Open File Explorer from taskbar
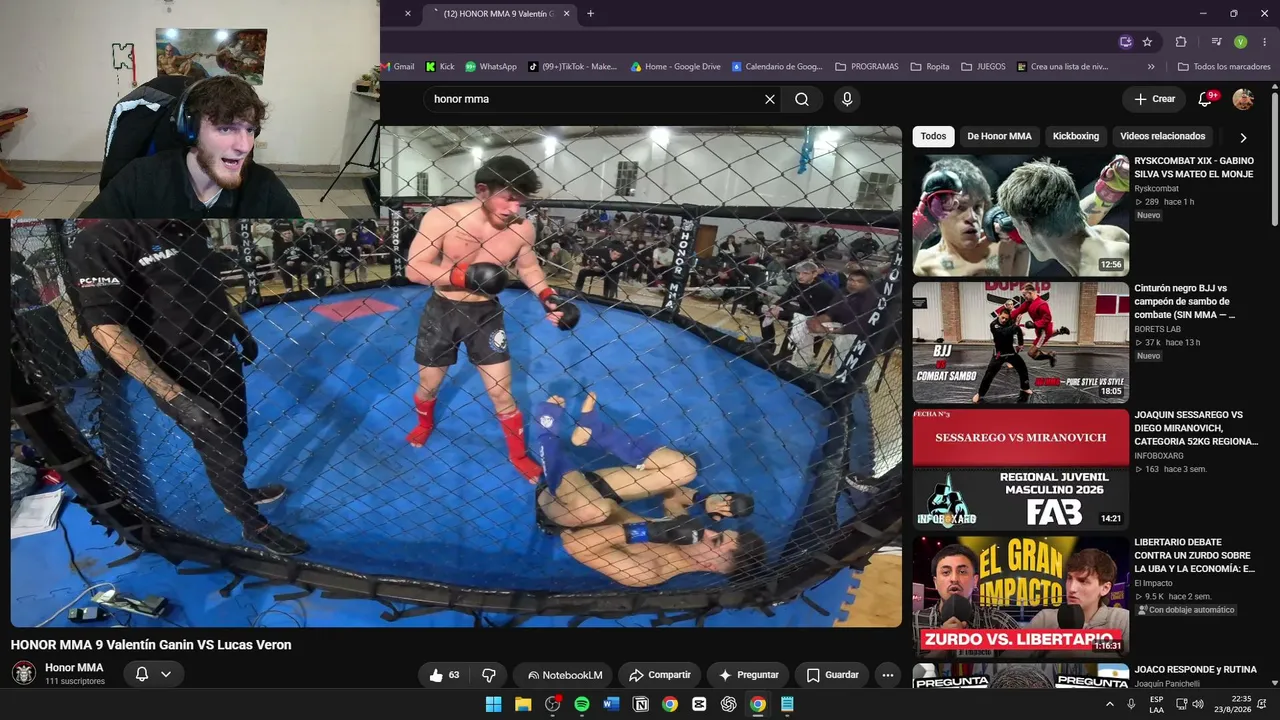The image size is (1280, 720). point(523,704)
